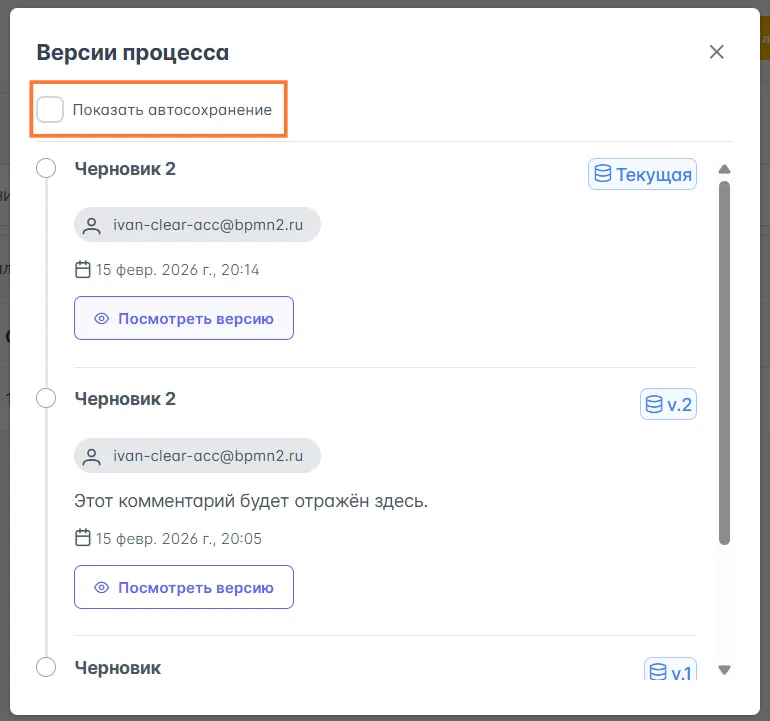The height and width of the screenshot is (721, 770).
Task: Click the timeline circle of the Черновик v.1 entry
Action: 46,667
